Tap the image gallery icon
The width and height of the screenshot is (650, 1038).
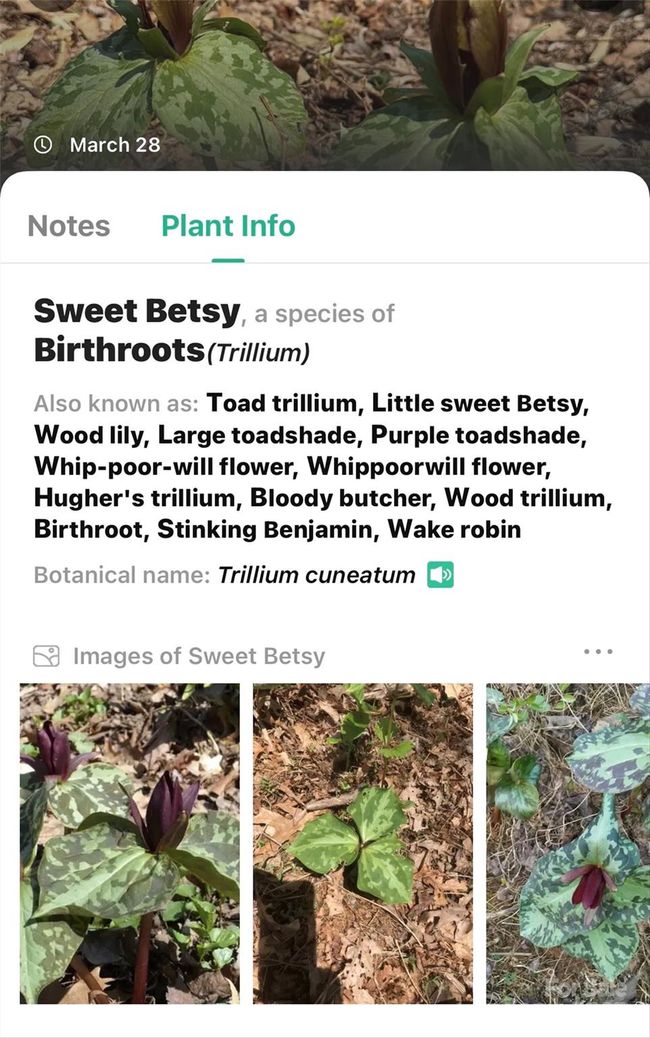click(46, 656)
